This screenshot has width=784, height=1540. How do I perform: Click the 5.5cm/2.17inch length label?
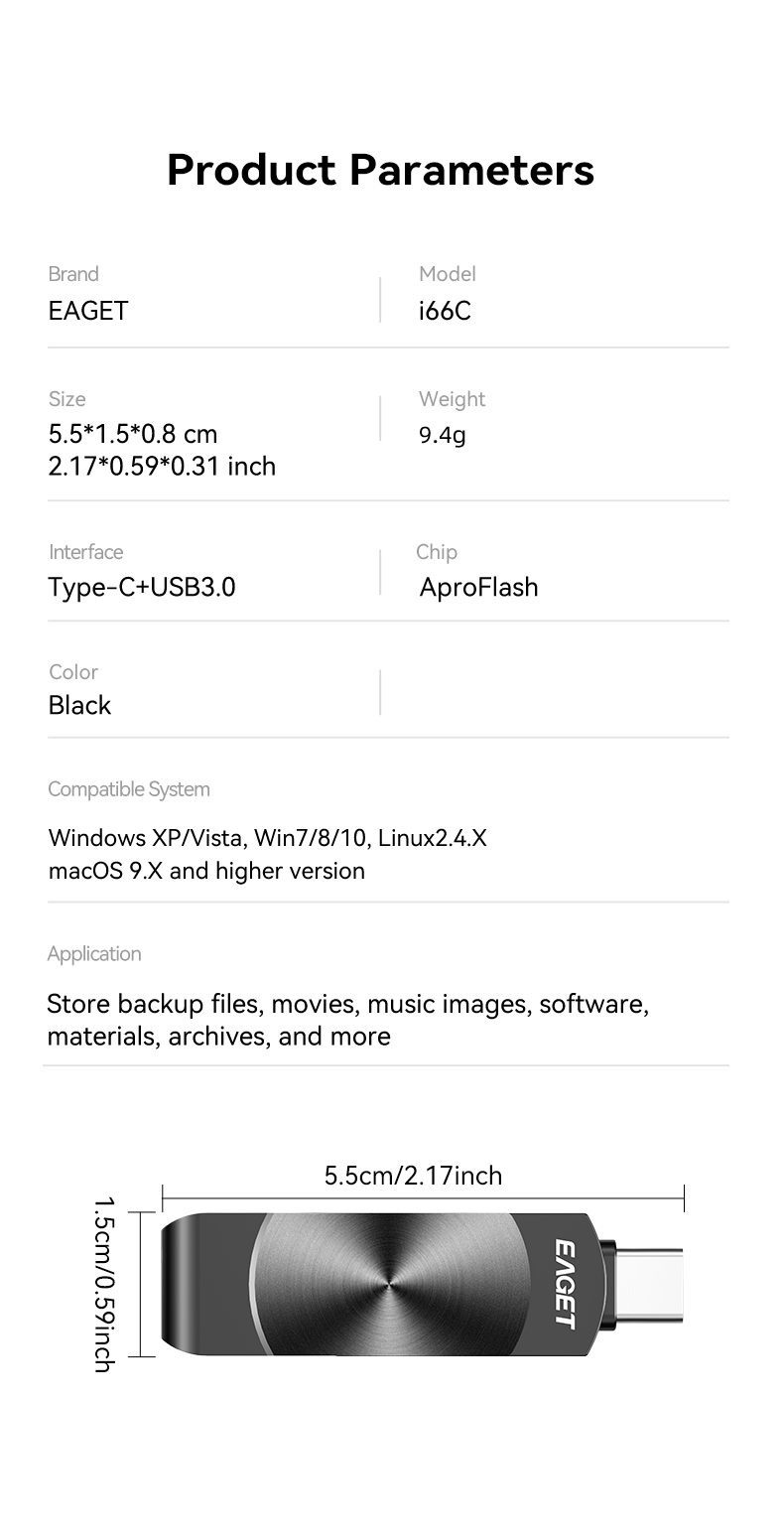coord(413,1176)
